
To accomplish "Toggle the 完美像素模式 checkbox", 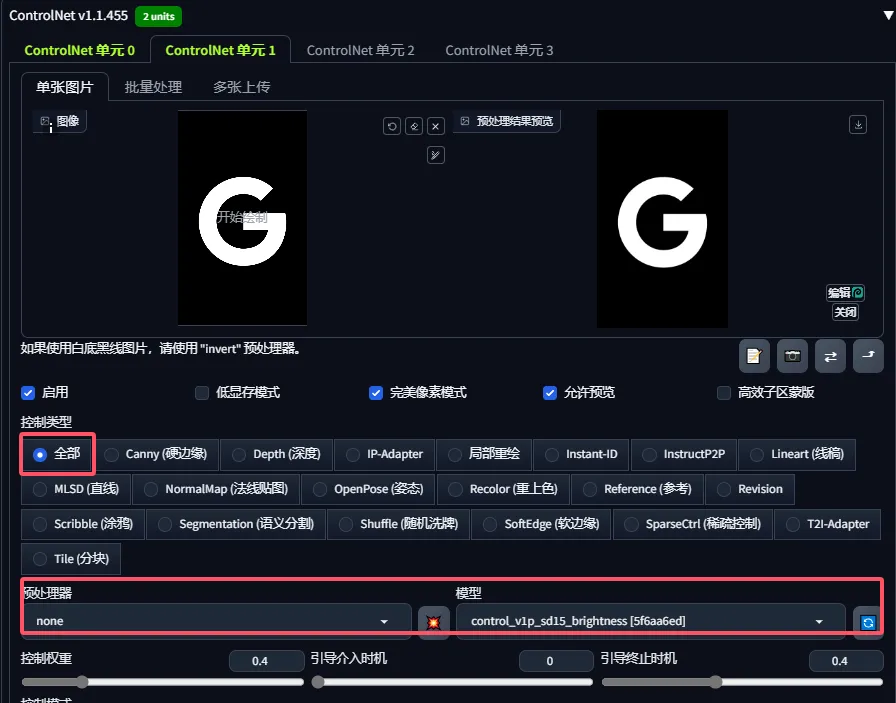I will (375, 393).
